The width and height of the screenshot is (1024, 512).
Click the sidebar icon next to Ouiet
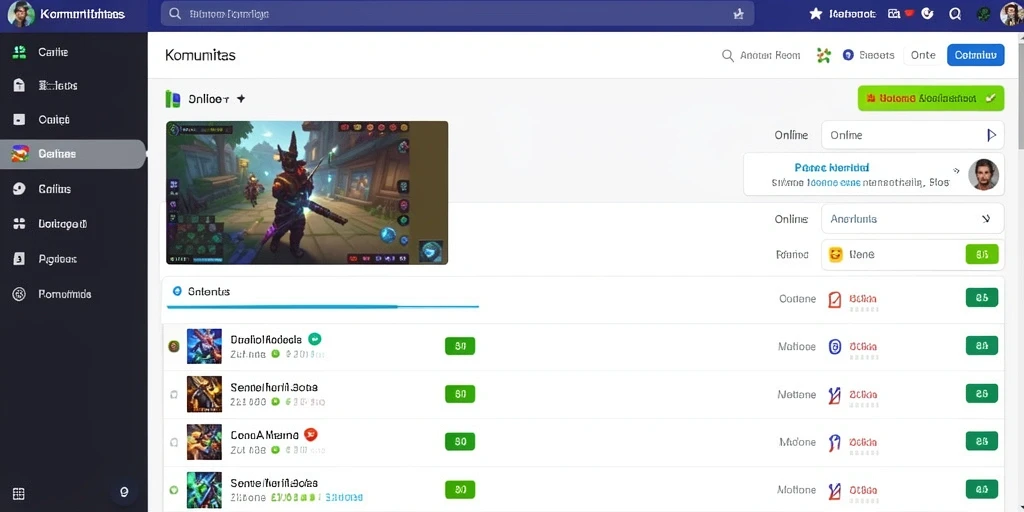tap(19, 120)
